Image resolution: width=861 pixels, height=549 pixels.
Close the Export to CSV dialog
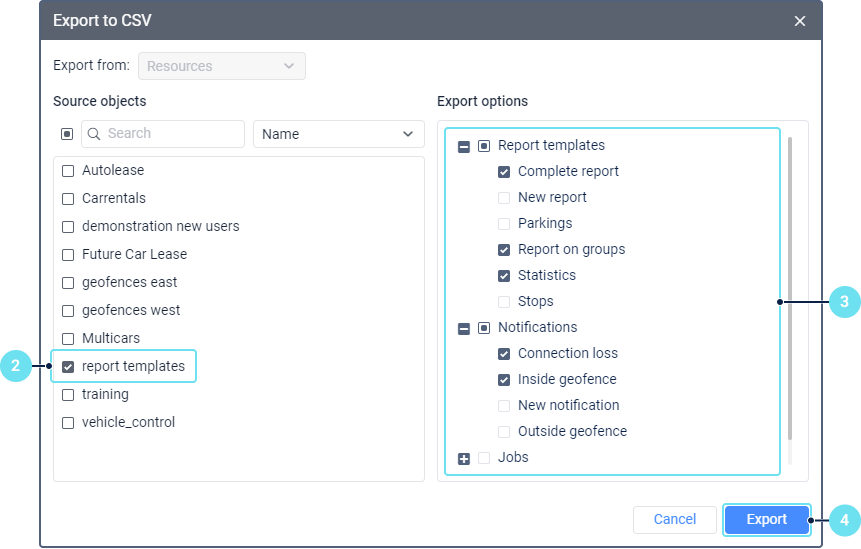799,21
